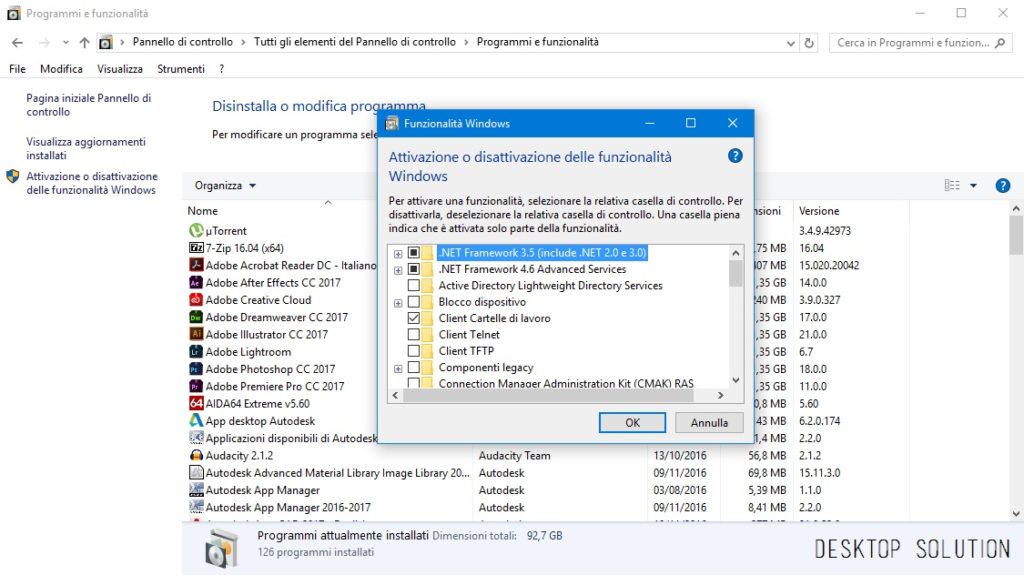This screenshot has width=1024, height=575.
Task: Select the AIDA64 Extreme icon
Action: [196, 403]
